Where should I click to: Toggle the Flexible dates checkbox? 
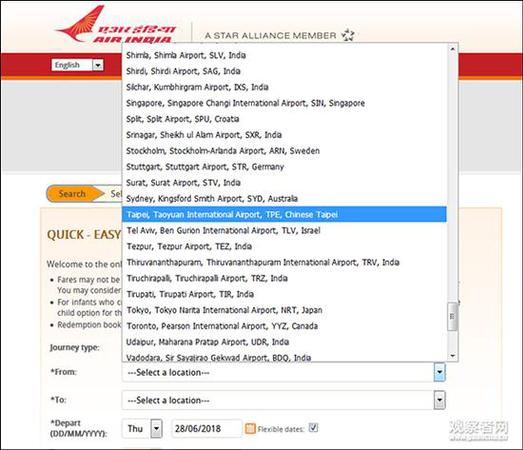point(313,427)
